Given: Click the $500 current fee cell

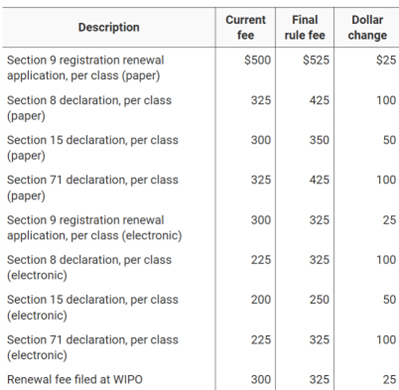Looking at the screenshot, I should click(257, 60).
